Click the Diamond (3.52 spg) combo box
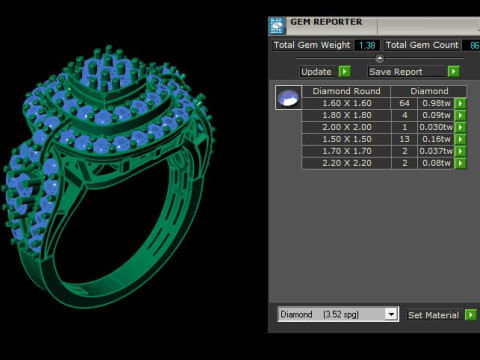This screenshot has width=480, height=360. click(338, 314)
